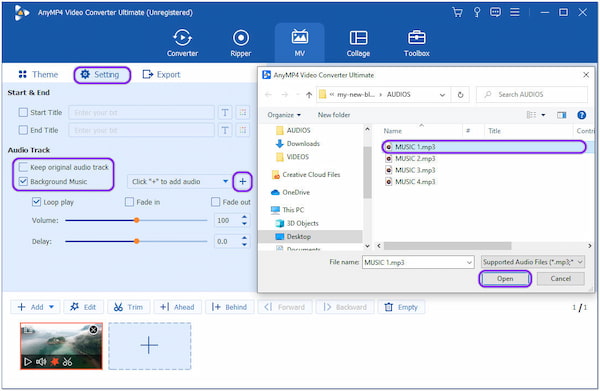Expand the view options dropdown
This screenshot has height=391, width=600.
coord(543,115)
